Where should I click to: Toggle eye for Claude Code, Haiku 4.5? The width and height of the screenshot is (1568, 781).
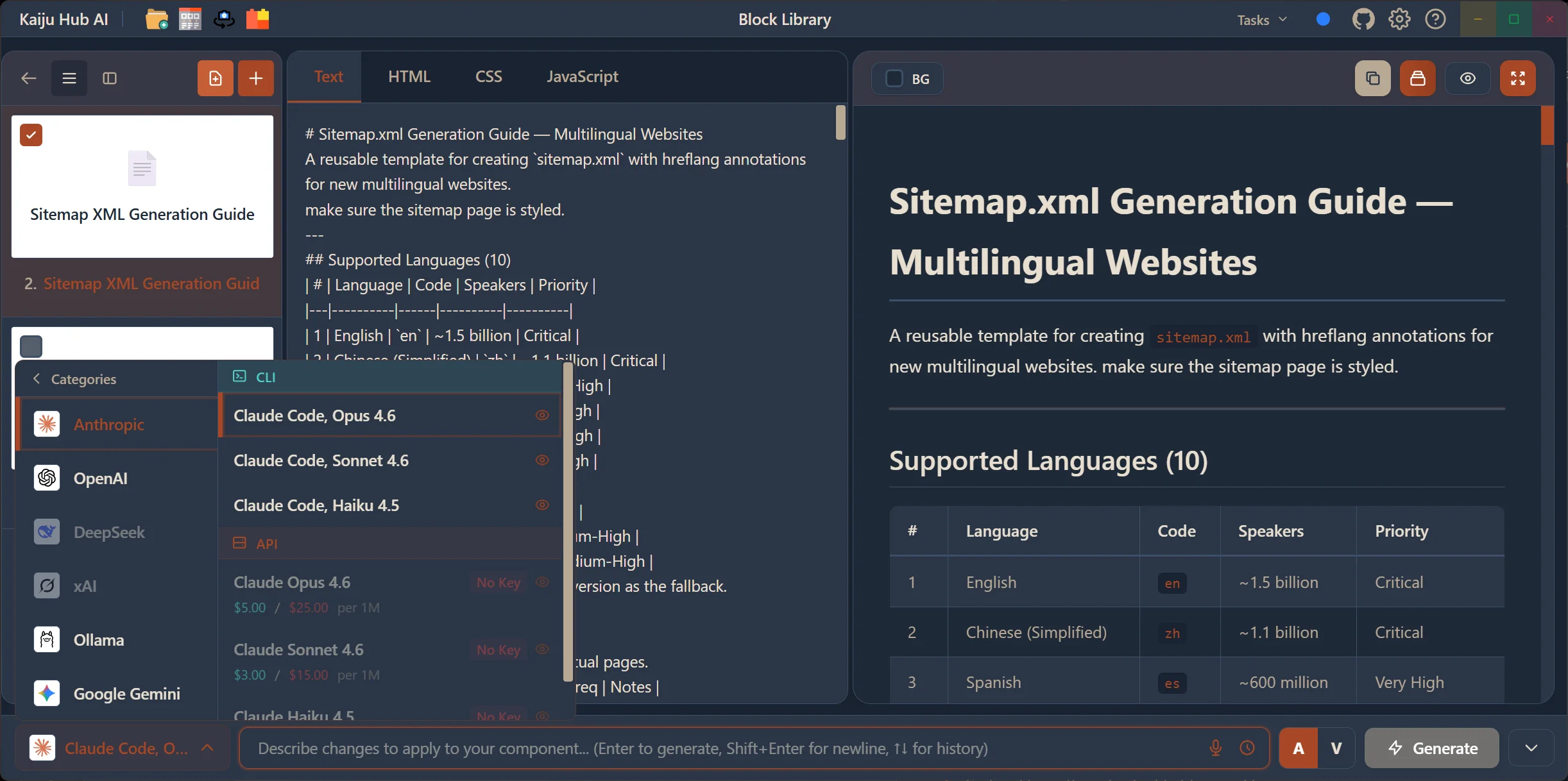click(x=542, y=505)
